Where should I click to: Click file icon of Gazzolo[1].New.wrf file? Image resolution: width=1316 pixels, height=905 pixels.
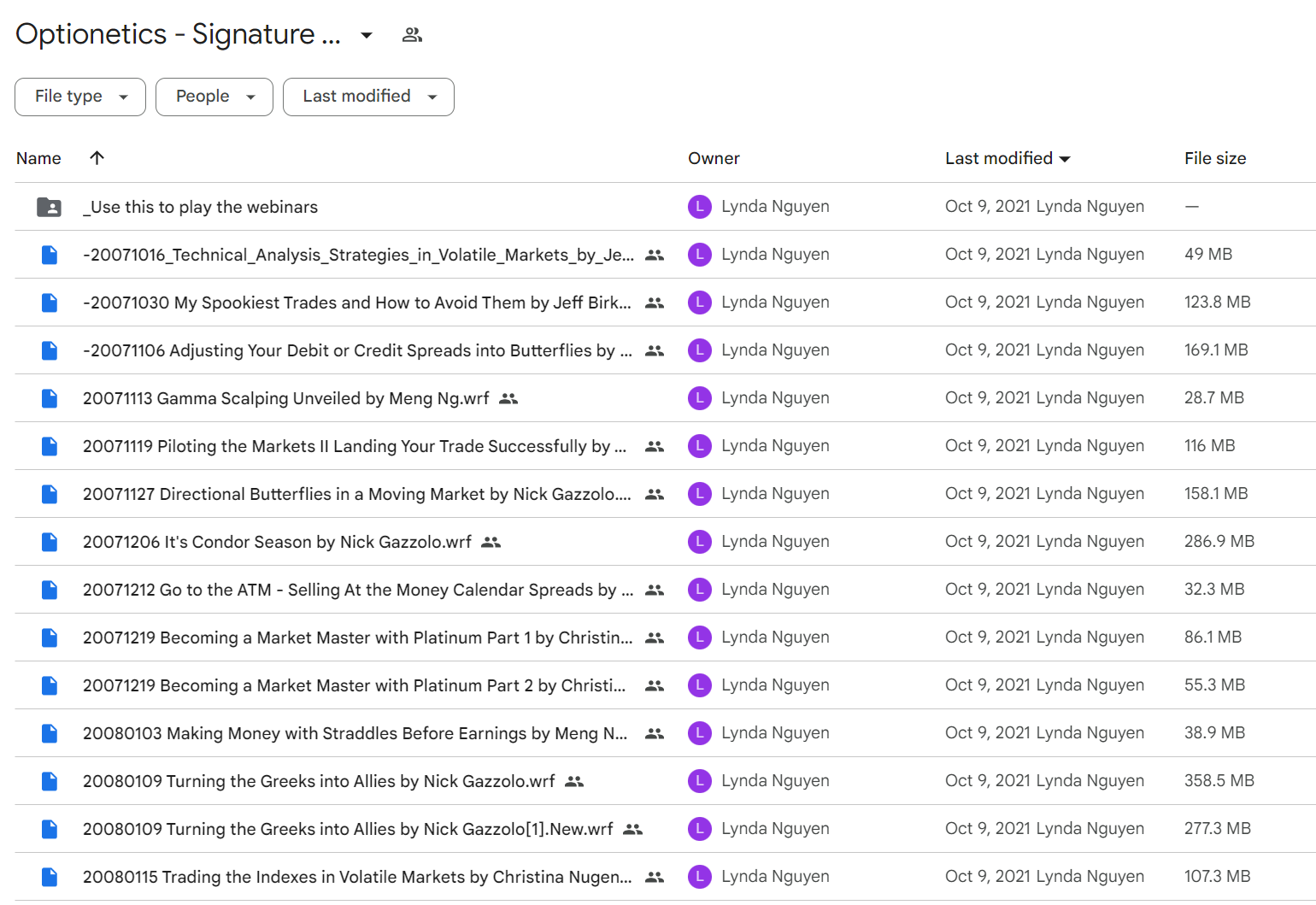(x=50, y=829)
